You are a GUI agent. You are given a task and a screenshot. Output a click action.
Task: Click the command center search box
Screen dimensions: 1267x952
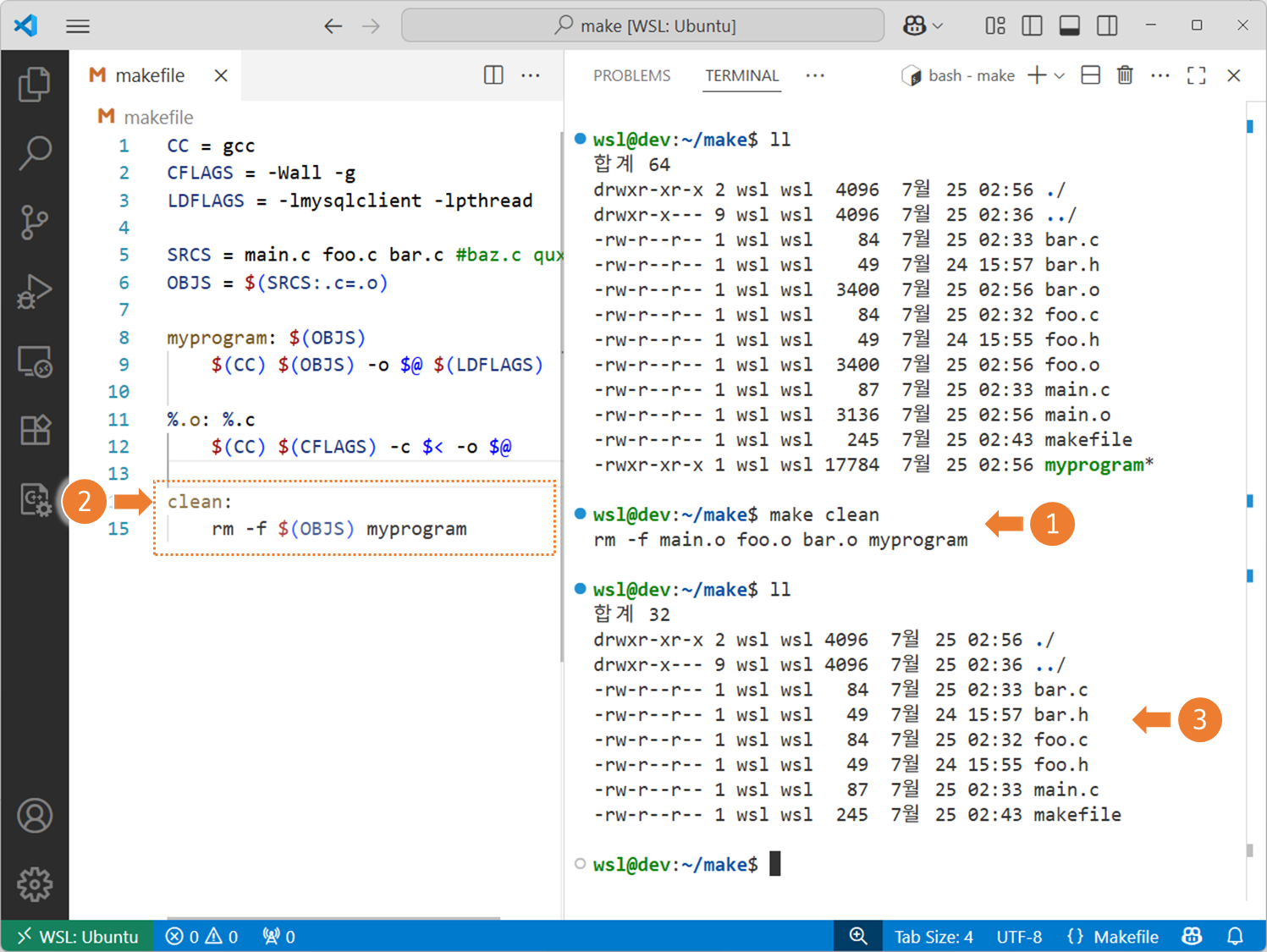tap(643, 25)
